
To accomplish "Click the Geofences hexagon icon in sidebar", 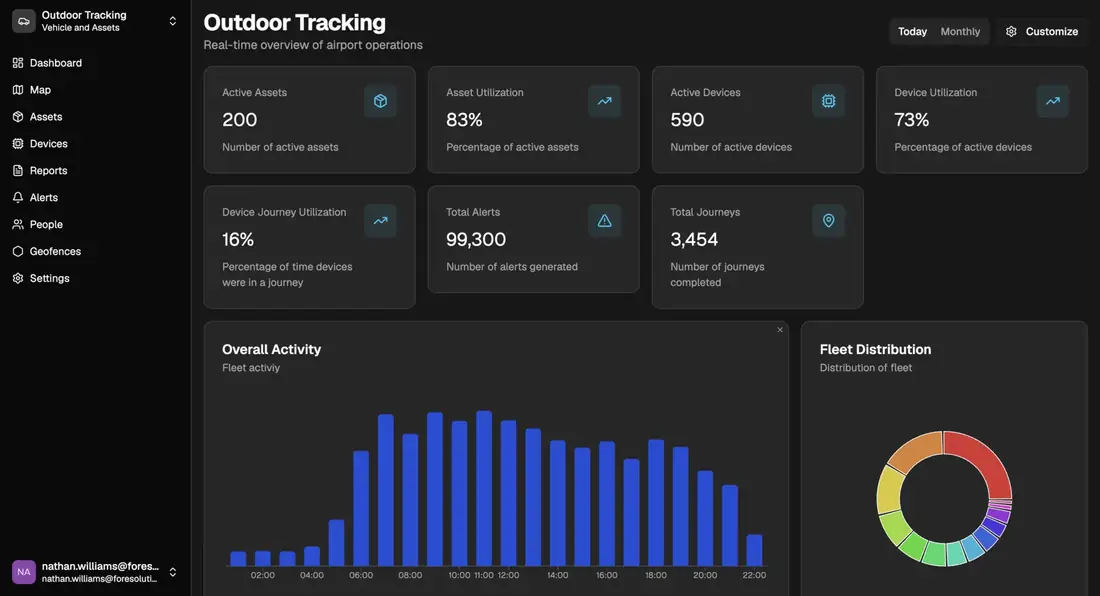I will (x=18, y=251).
